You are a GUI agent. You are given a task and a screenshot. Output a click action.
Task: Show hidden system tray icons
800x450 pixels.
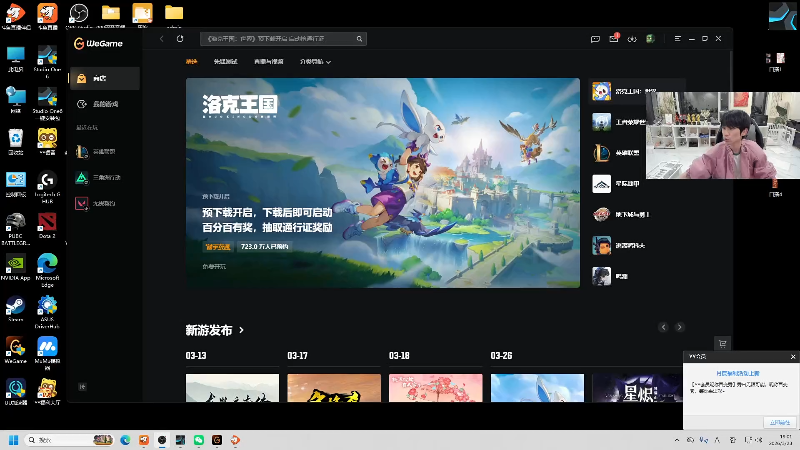pyautogui.click(x=677, y=440)
